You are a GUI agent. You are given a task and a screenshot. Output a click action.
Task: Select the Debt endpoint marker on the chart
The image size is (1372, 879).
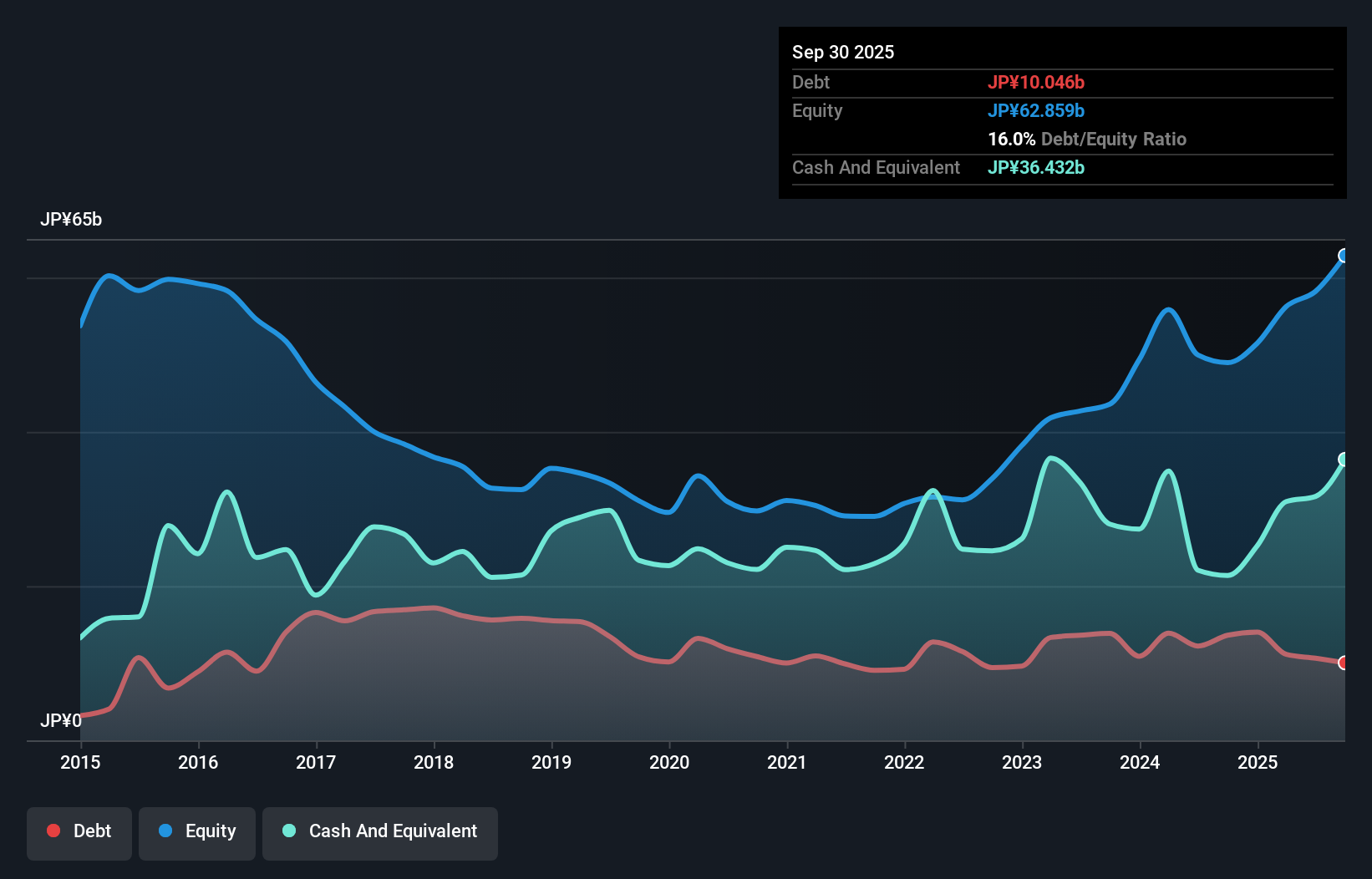click(x=1343, y=663)
